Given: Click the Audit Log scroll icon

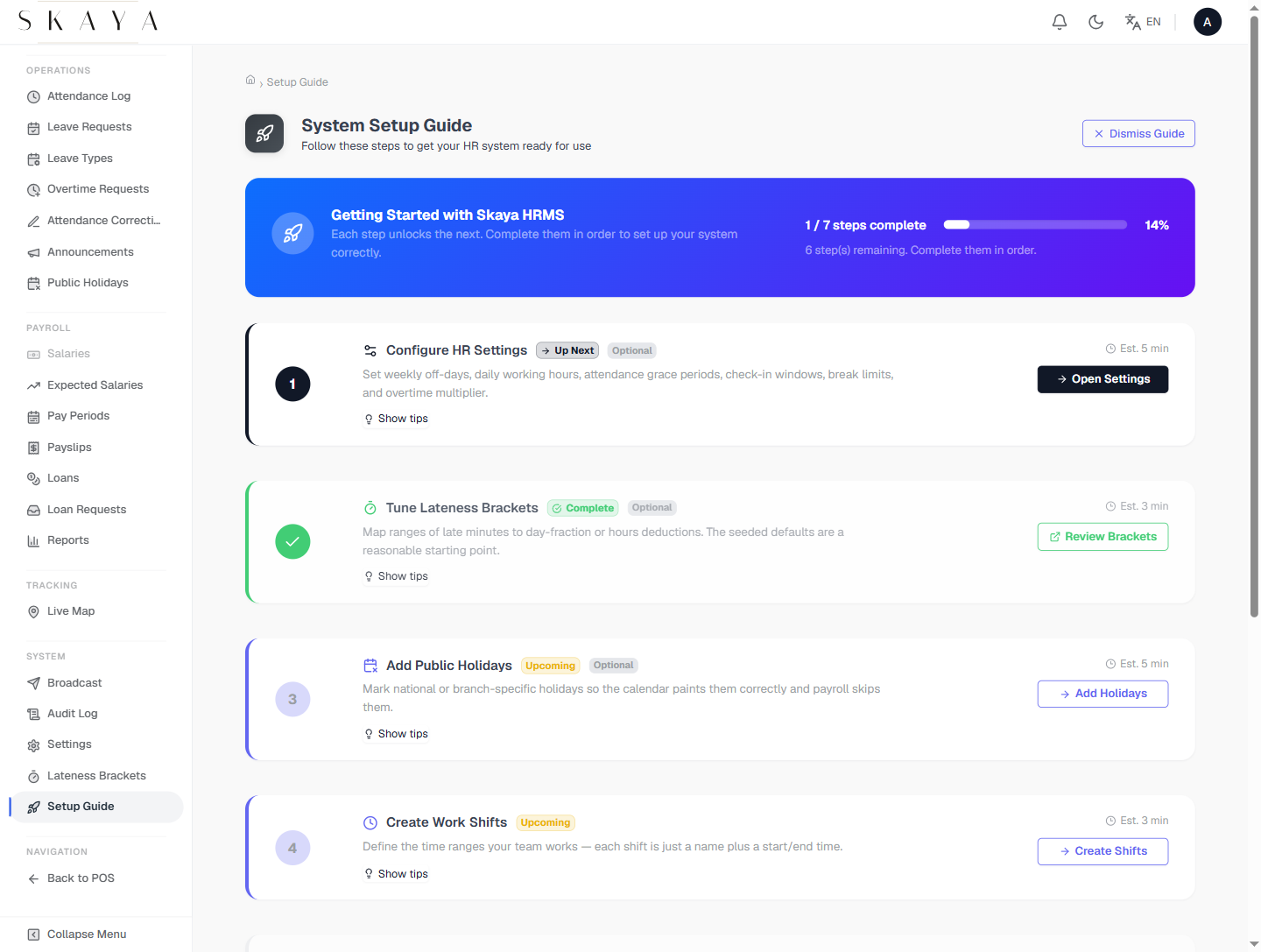Looking at the screenshot, I should [x=33, y=714].
